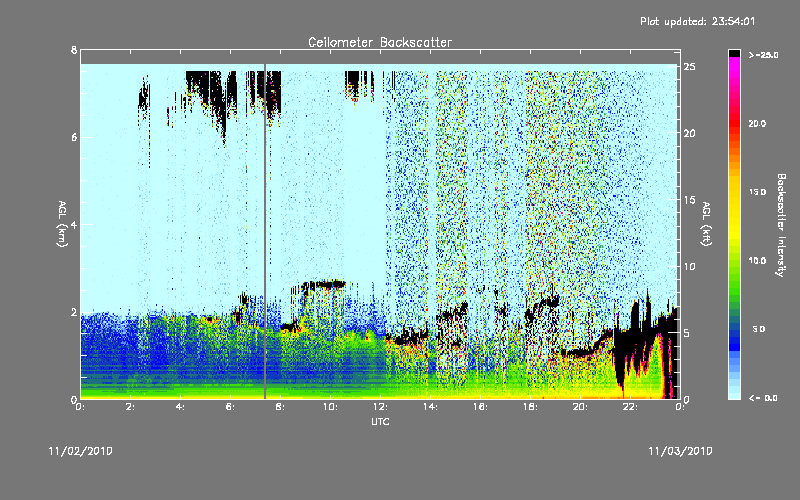Select the '14:' hour tick on UTC axis
Viewport: 800px width, 500px height.
430,407
